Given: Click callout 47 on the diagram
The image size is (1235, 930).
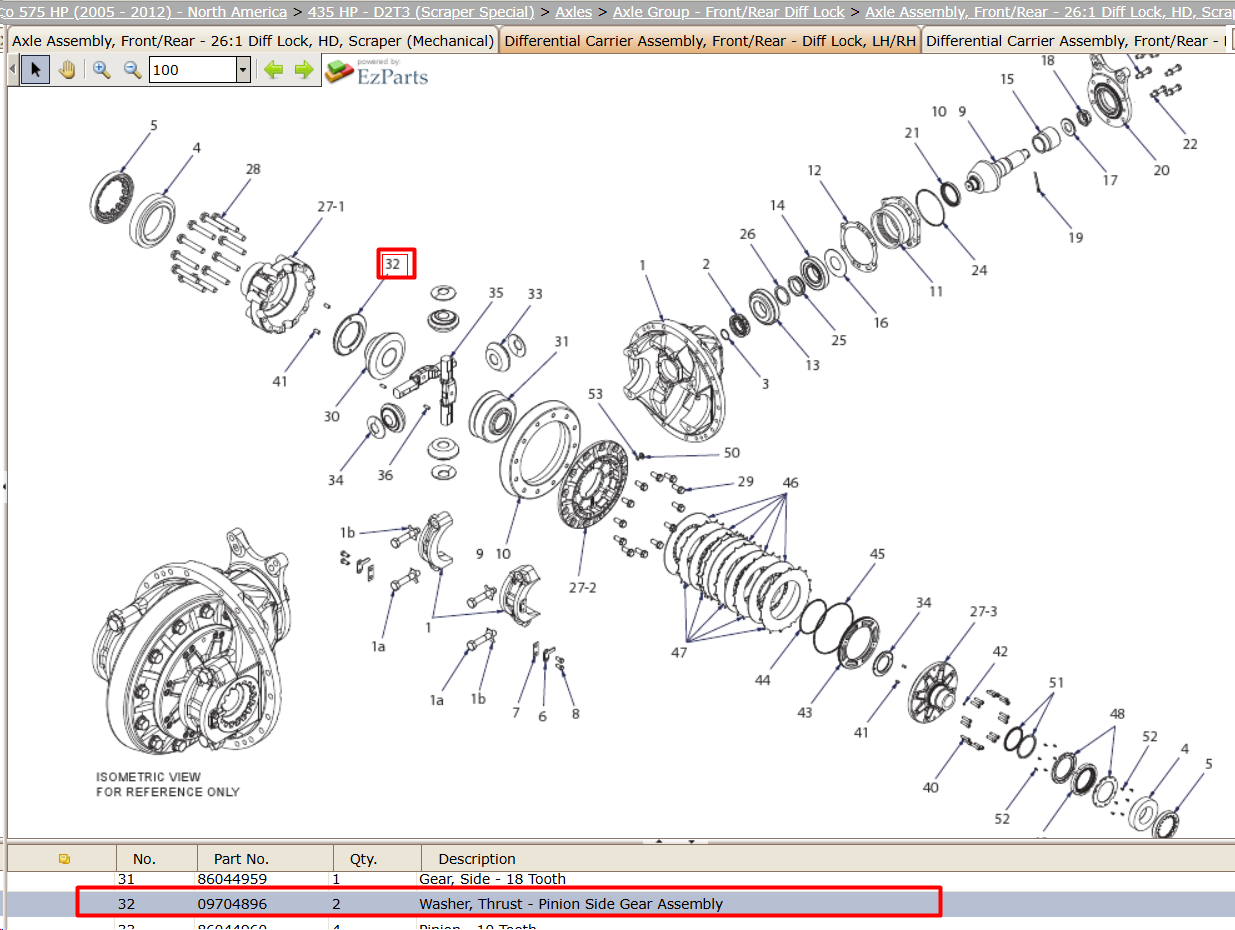Looking at the screenshot, I should [679, 653].
